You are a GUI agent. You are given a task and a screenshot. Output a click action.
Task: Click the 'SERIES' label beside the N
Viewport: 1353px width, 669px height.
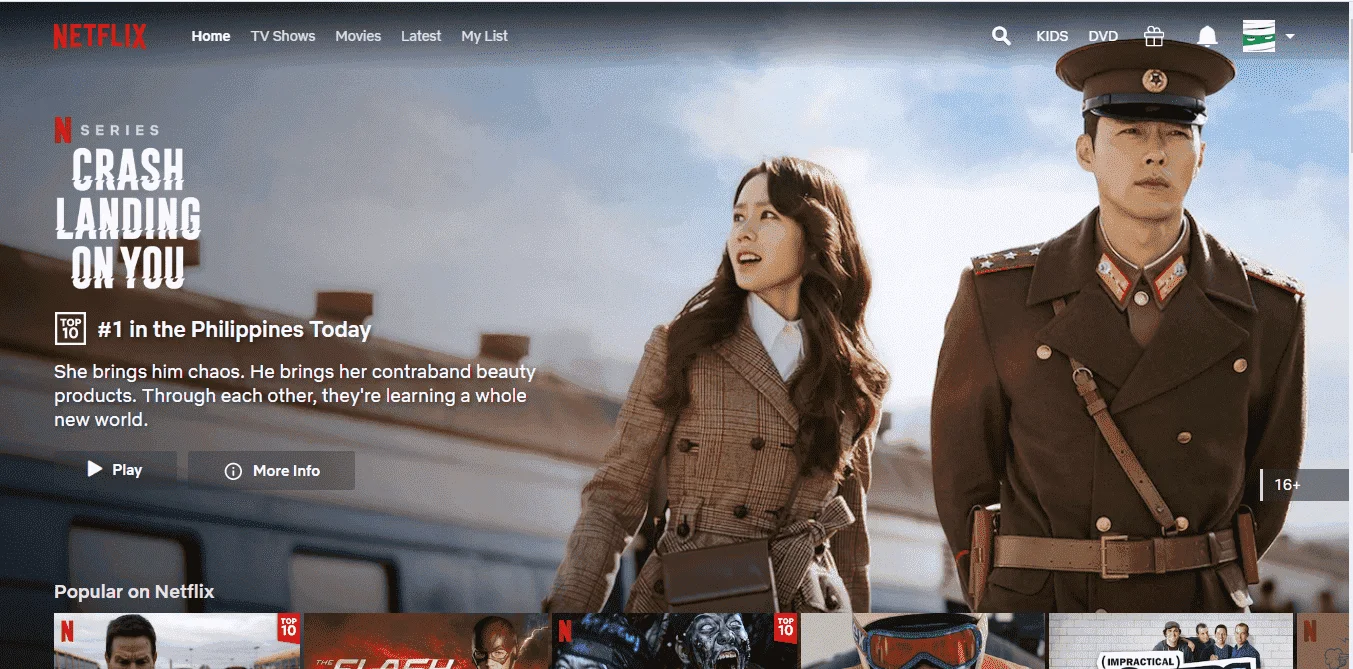pos(120,130)
